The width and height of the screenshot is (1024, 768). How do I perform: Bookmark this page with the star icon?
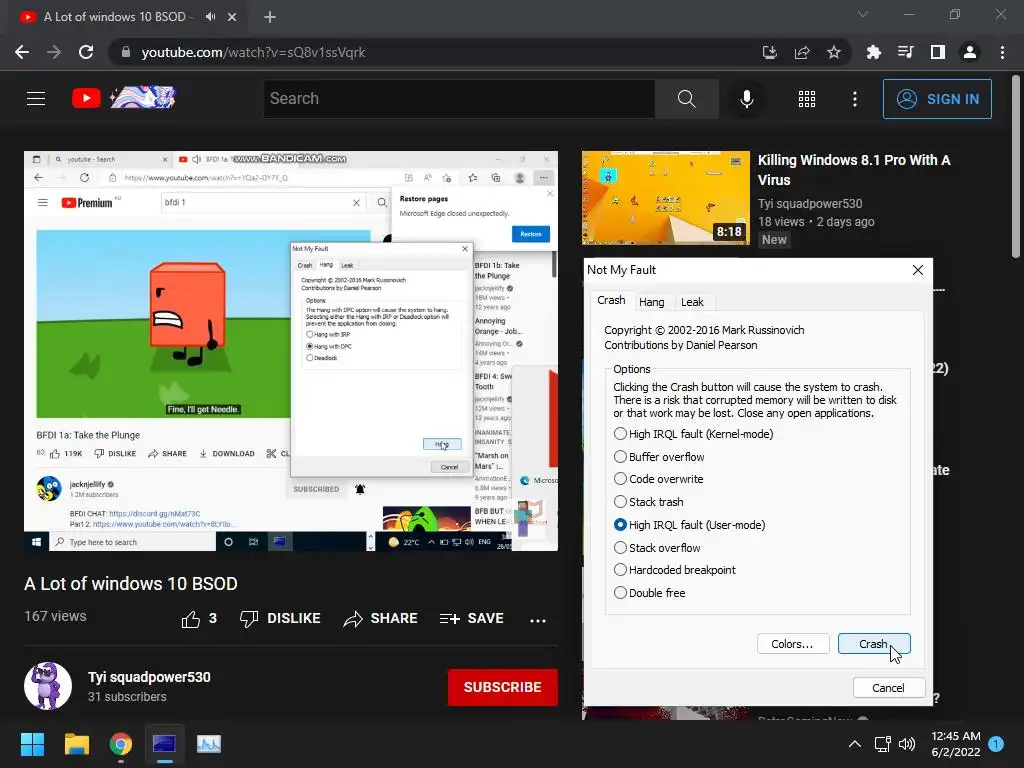point(834,52)
